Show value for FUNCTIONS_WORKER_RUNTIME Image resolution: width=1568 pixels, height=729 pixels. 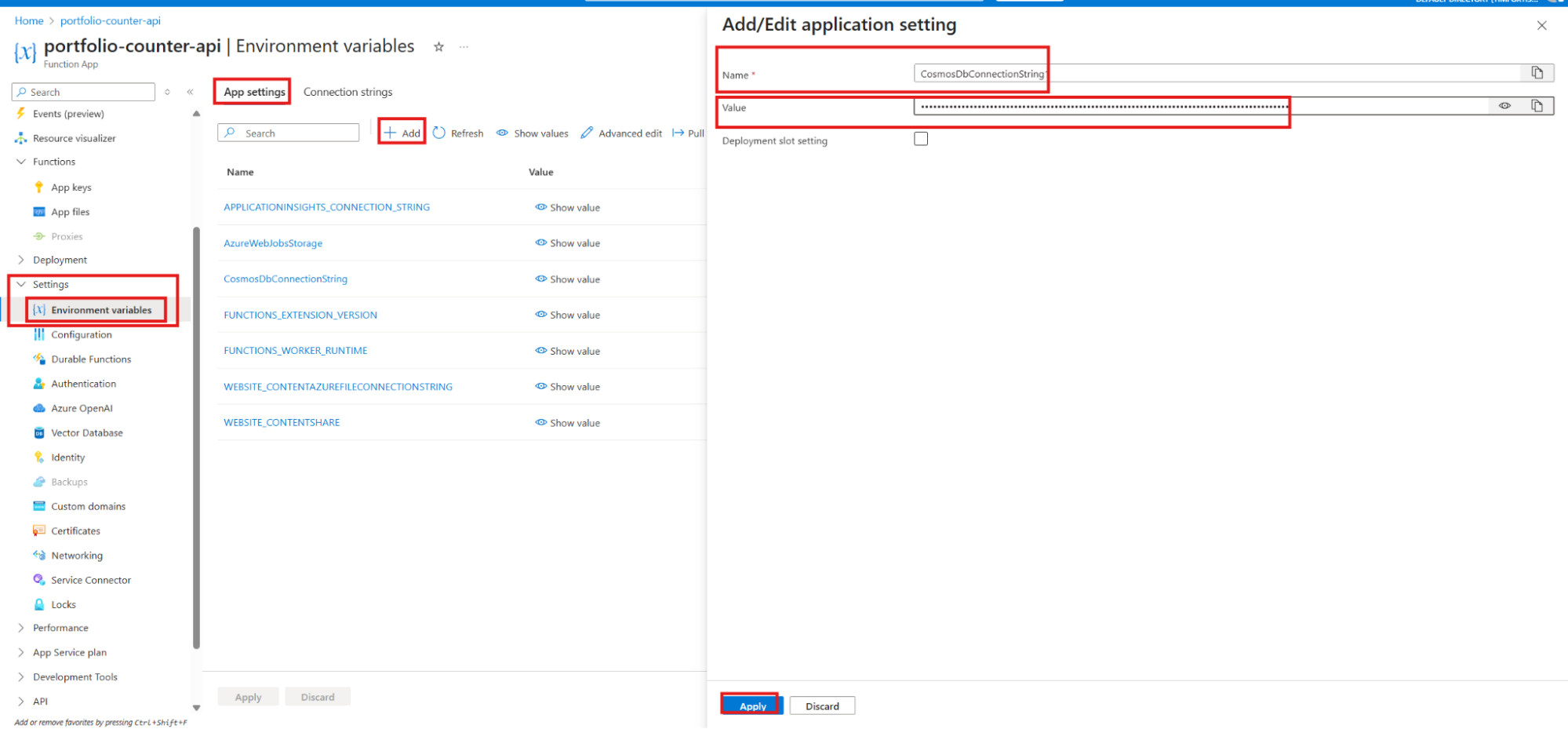pos(566,350)
